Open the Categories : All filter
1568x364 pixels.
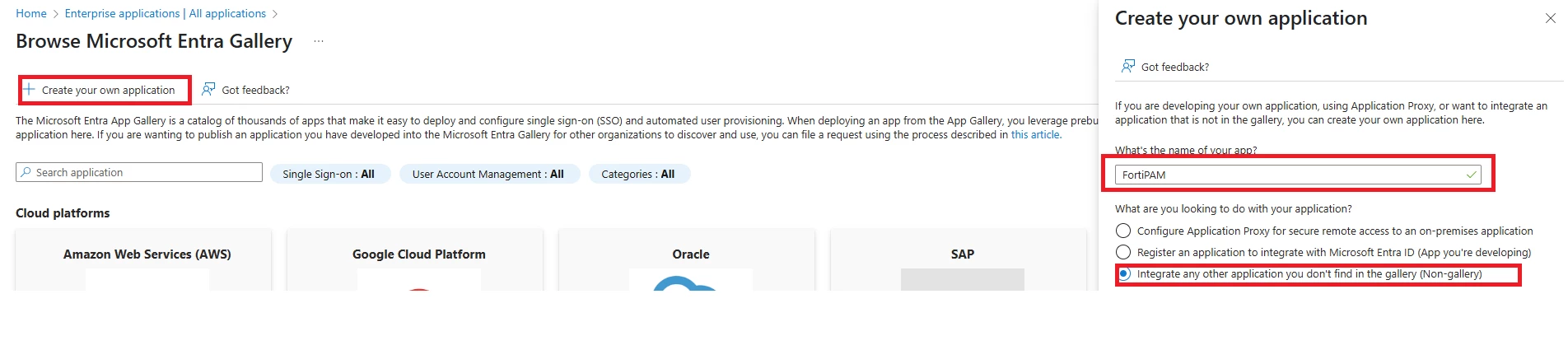[639, 174]
